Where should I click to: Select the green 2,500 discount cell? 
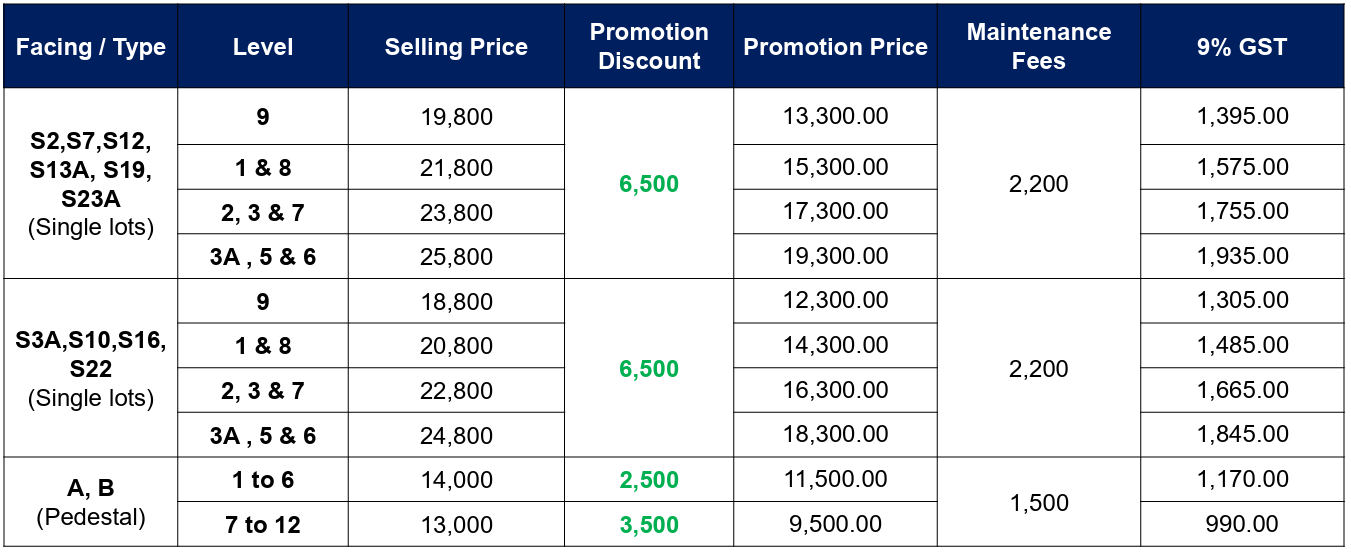(649, 480)
